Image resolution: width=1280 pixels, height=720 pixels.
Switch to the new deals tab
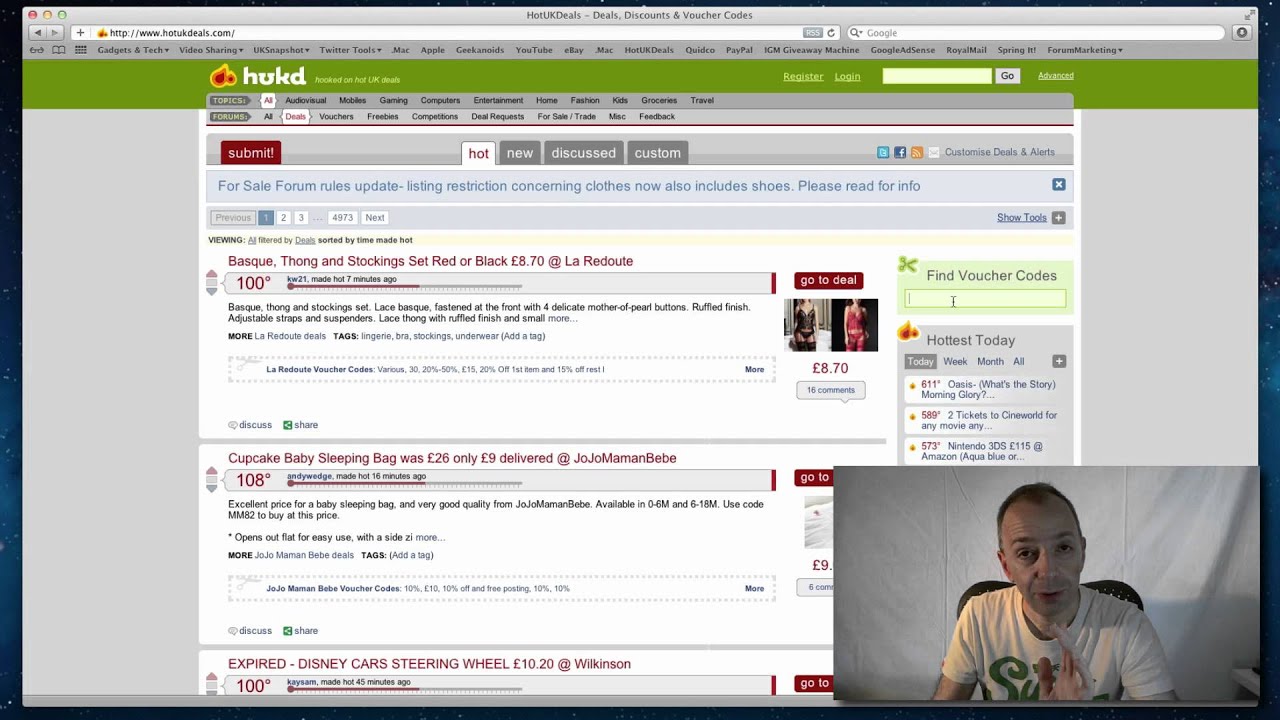[520, 153]
